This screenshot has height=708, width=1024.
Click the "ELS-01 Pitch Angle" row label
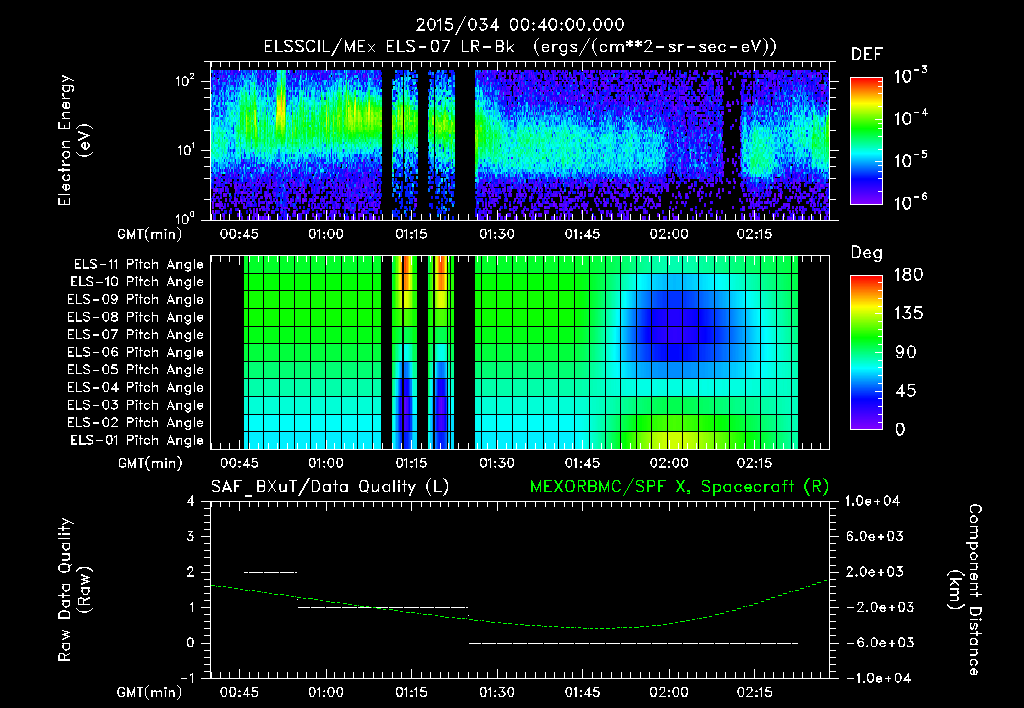tap(137, 440)
